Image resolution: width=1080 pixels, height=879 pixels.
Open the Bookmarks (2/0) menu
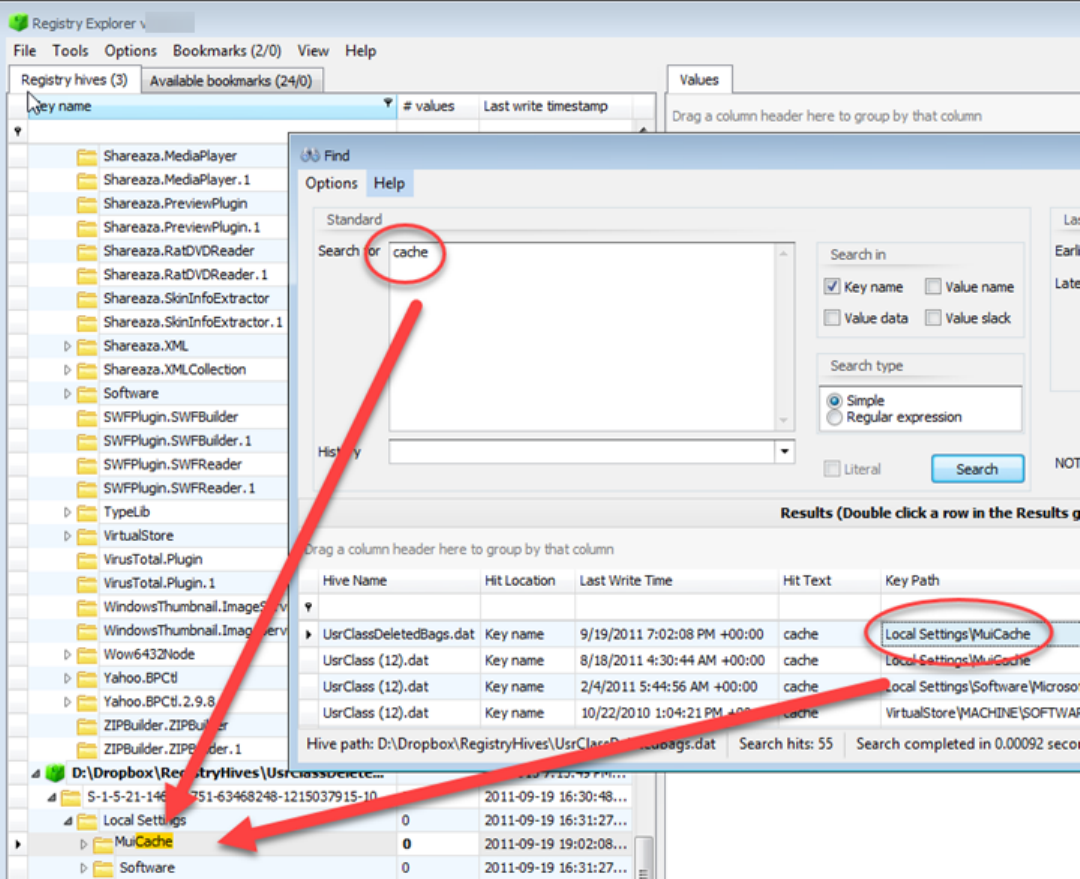point(227,51)
